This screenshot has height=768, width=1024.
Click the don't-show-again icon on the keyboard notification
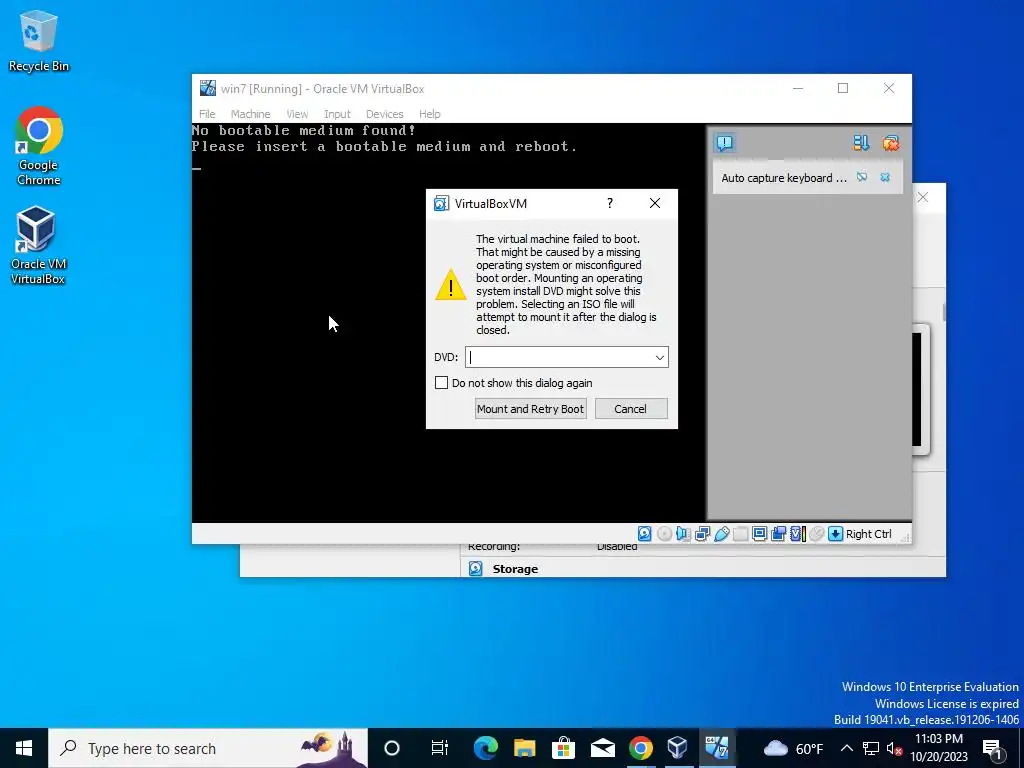click(862, 177)
